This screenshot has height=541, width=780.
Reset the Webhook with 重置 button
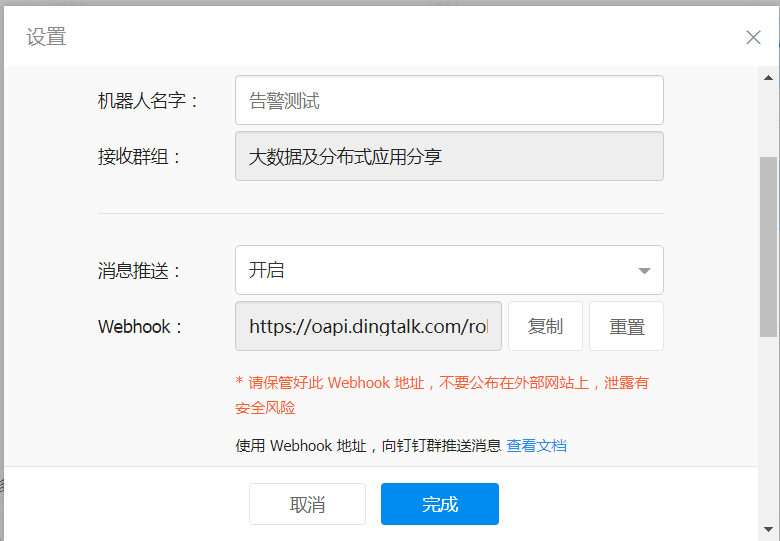[626, 326]
